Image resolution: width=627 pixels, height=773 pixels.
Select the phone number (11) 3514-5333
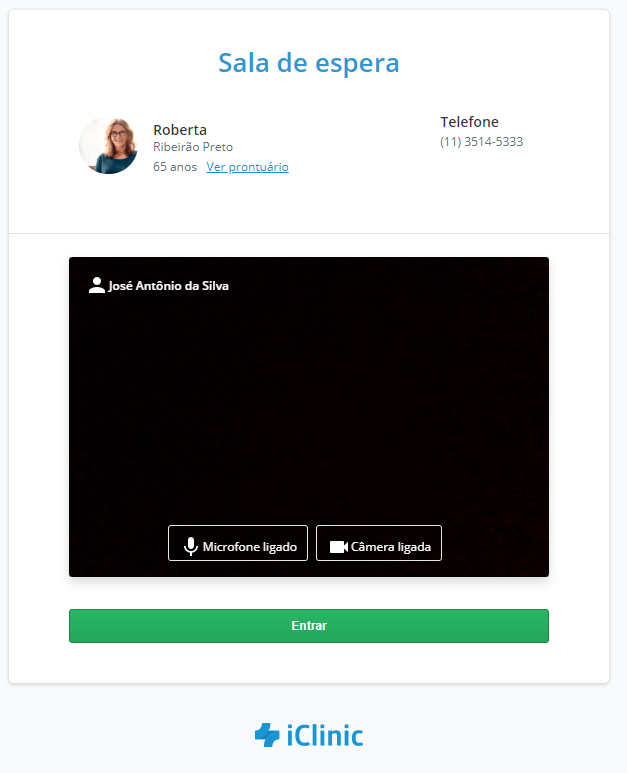click(482, 142)
